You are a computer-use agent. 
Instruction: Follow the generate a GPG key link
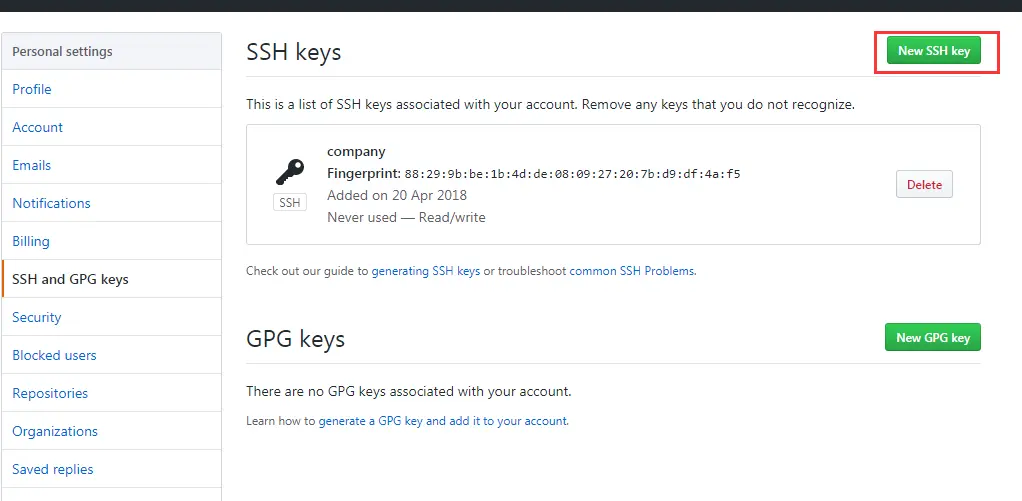click(443, 421)
